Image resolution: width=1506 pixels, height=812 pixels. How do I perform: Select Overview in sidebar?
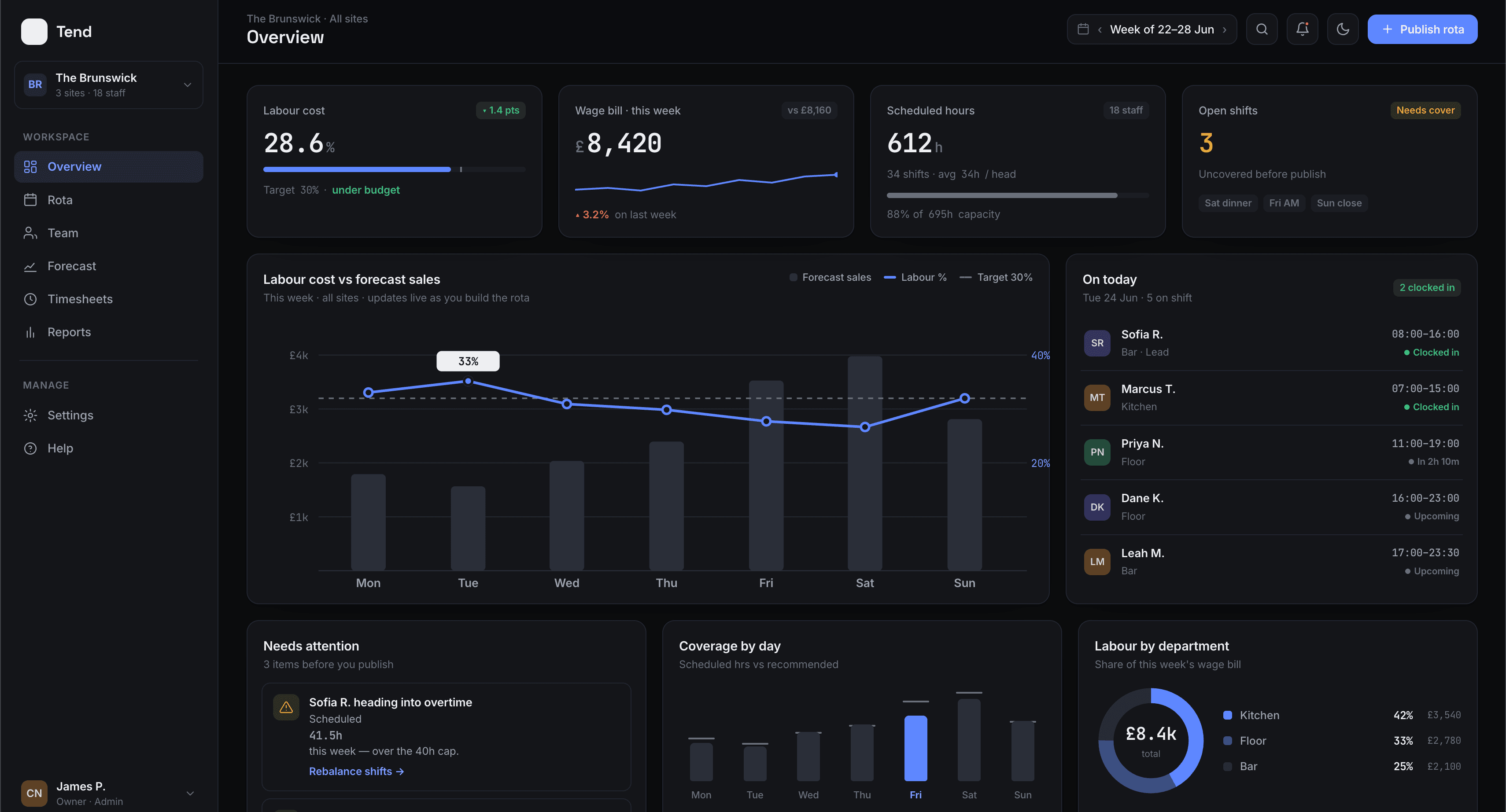pos(108,166)
